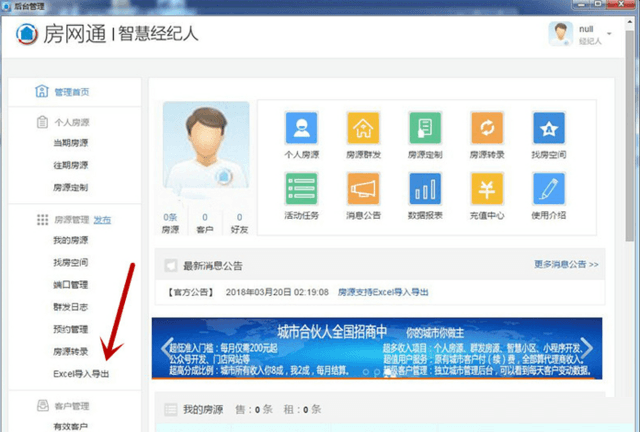Select 预约管理 in sidebar
Screen dimensions: 640x432
tap(71, 329)
